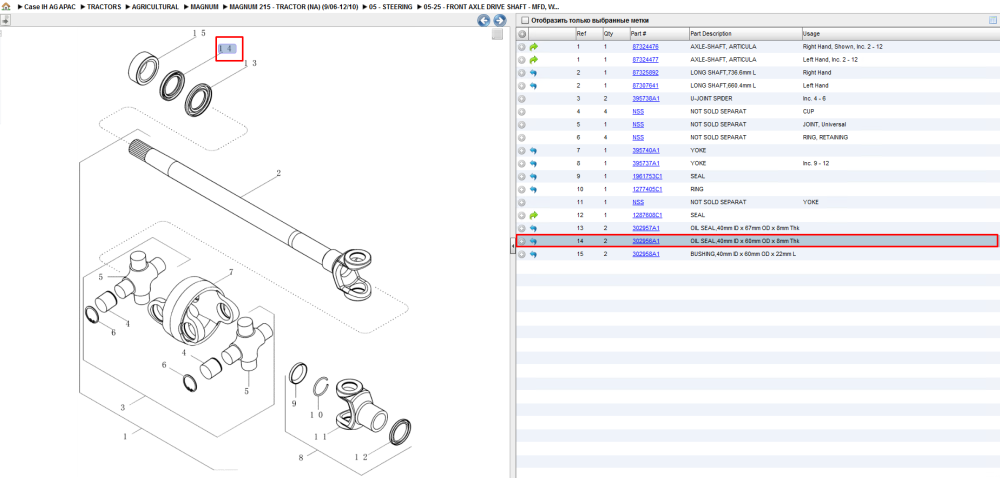Click the pin icon at diagram toolbar left
The width and height of the screenshot is (1000, 478).
(5, 20)
